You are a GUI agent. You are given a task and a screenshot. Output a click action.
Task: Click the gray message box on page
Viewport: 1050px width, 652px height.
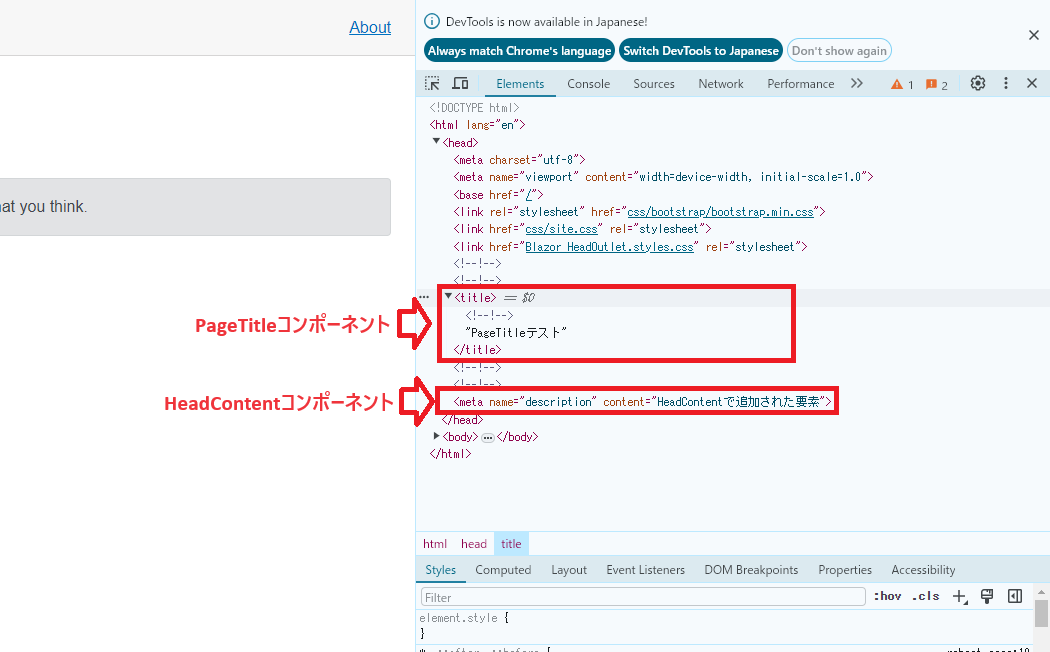[195, 207]
